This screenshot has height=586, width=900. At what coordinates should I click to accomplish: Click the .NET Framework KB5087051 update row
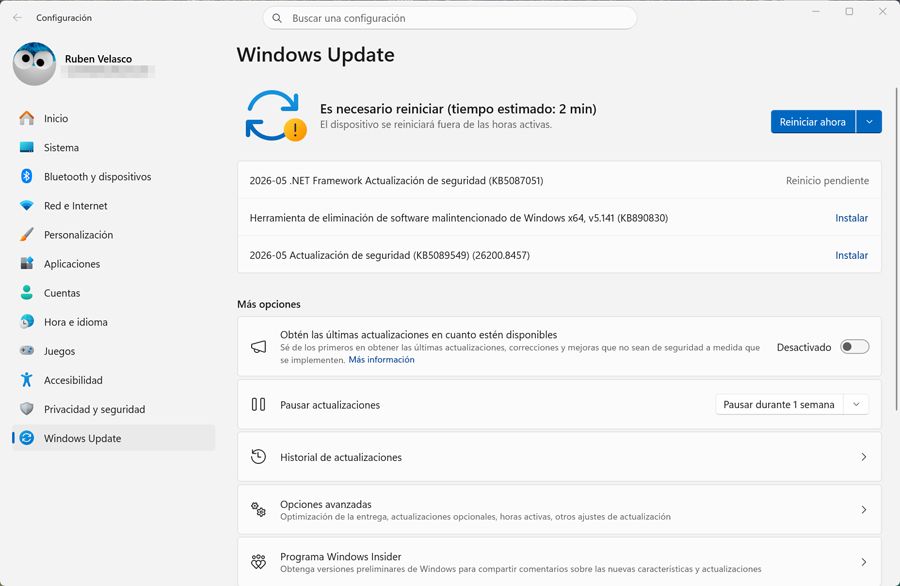click(559, 180)
